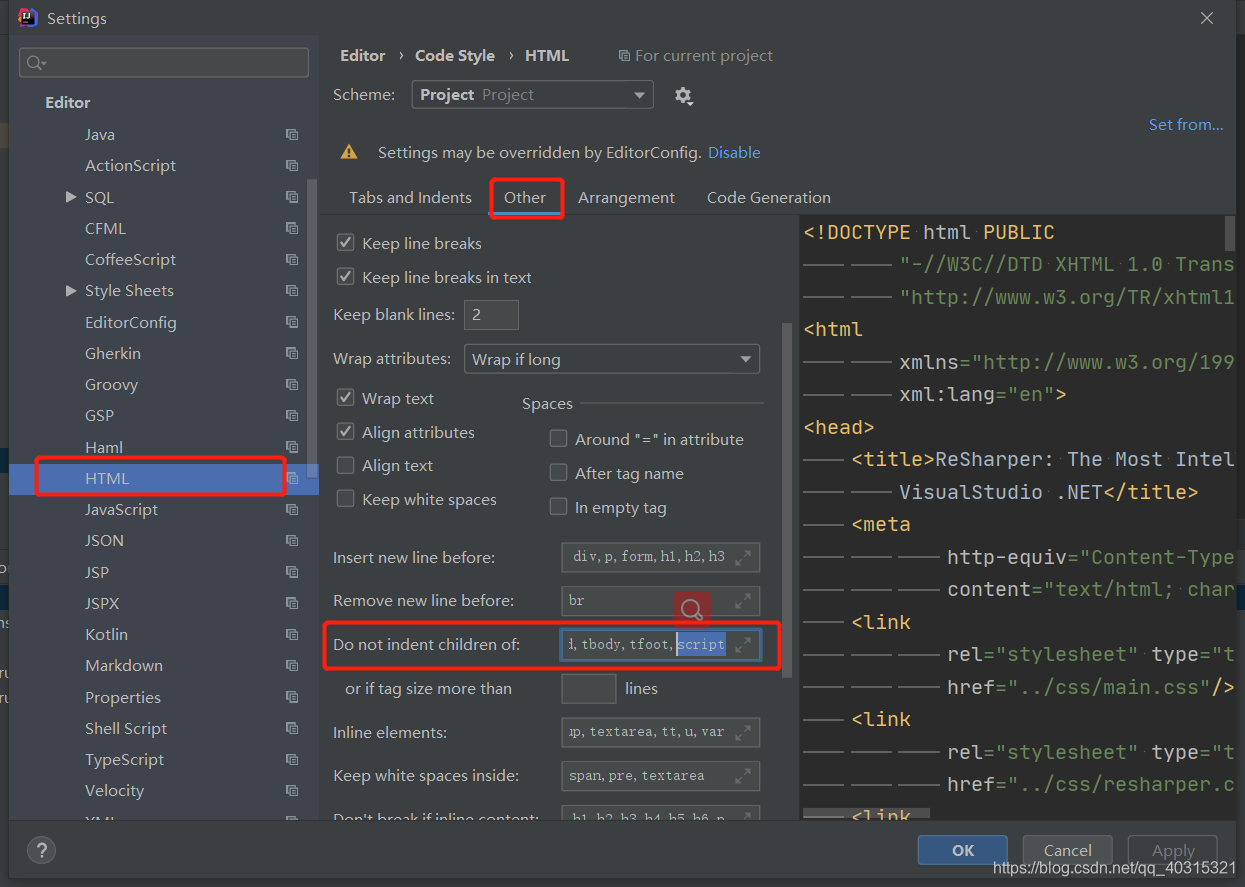Image resolution: width=1245 pixels, height=887 pixels.
Task: Expand the Remove new line before field
Action: tap(743, 601)
